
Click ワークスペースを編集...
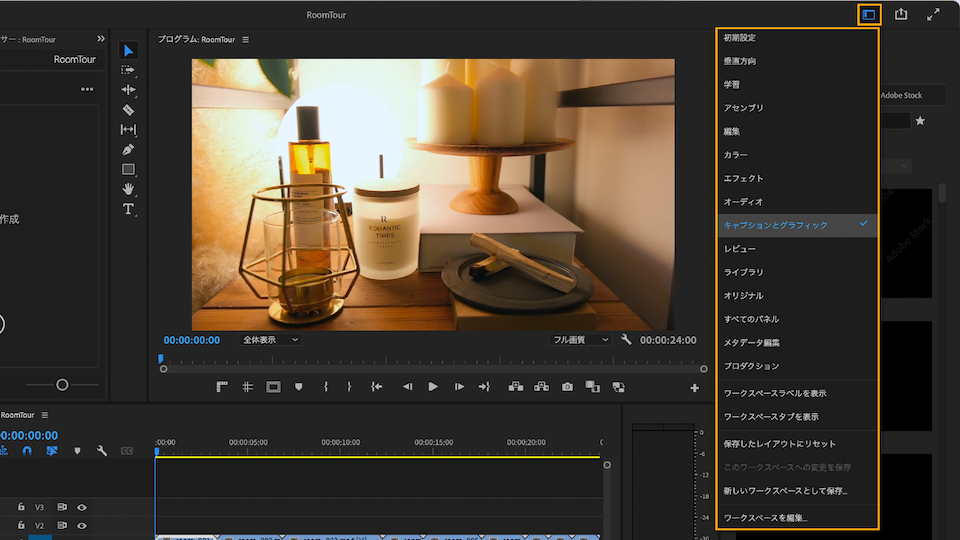point(765,518)
